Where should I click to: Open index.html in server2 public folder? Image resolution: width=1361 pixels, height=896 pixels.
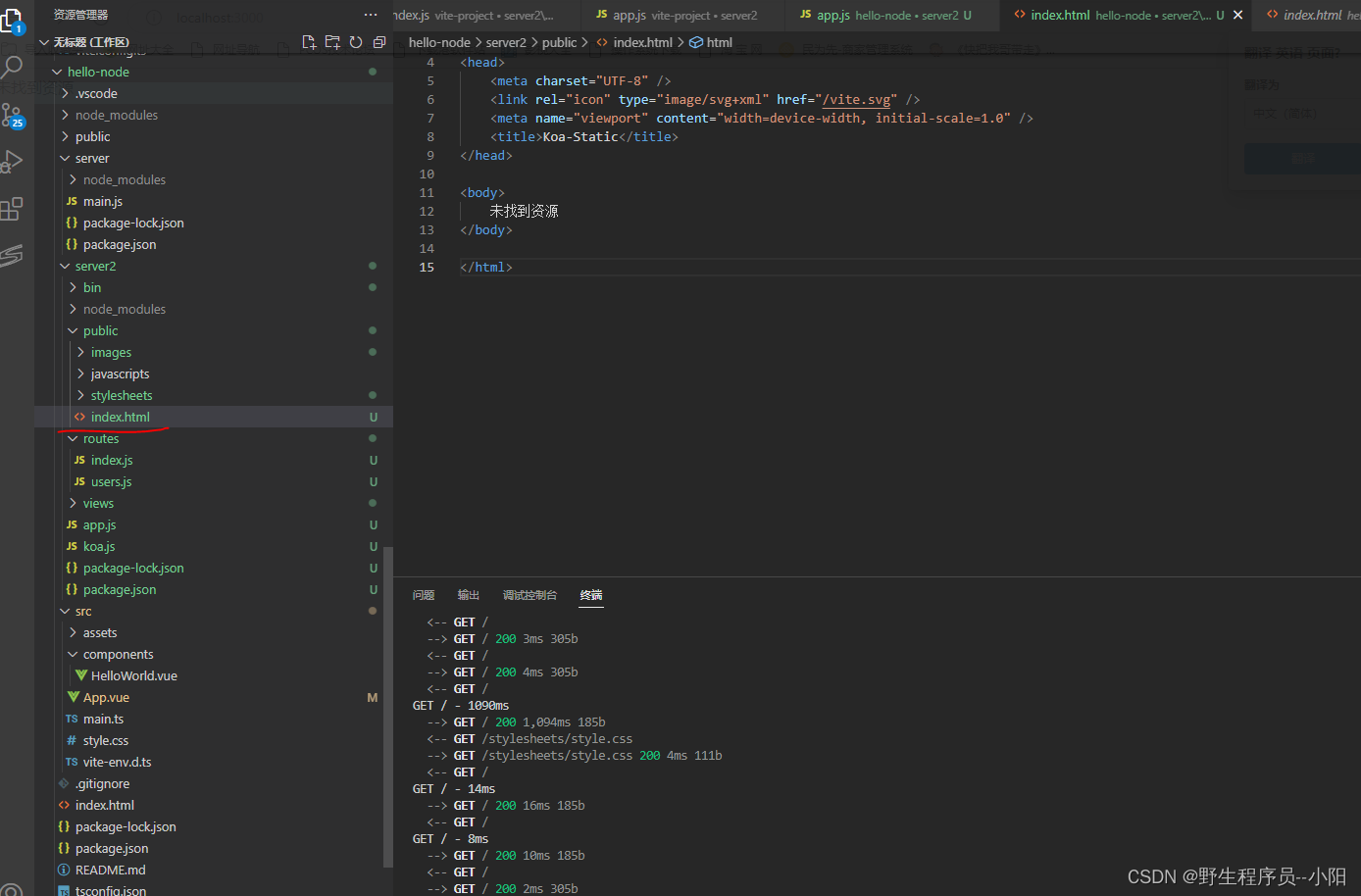(214, 417)
